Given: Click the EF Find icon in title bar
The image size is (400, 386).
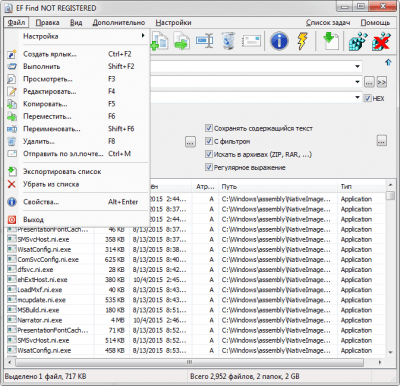Looking at the screenshot, I should (x=9, y=8).
